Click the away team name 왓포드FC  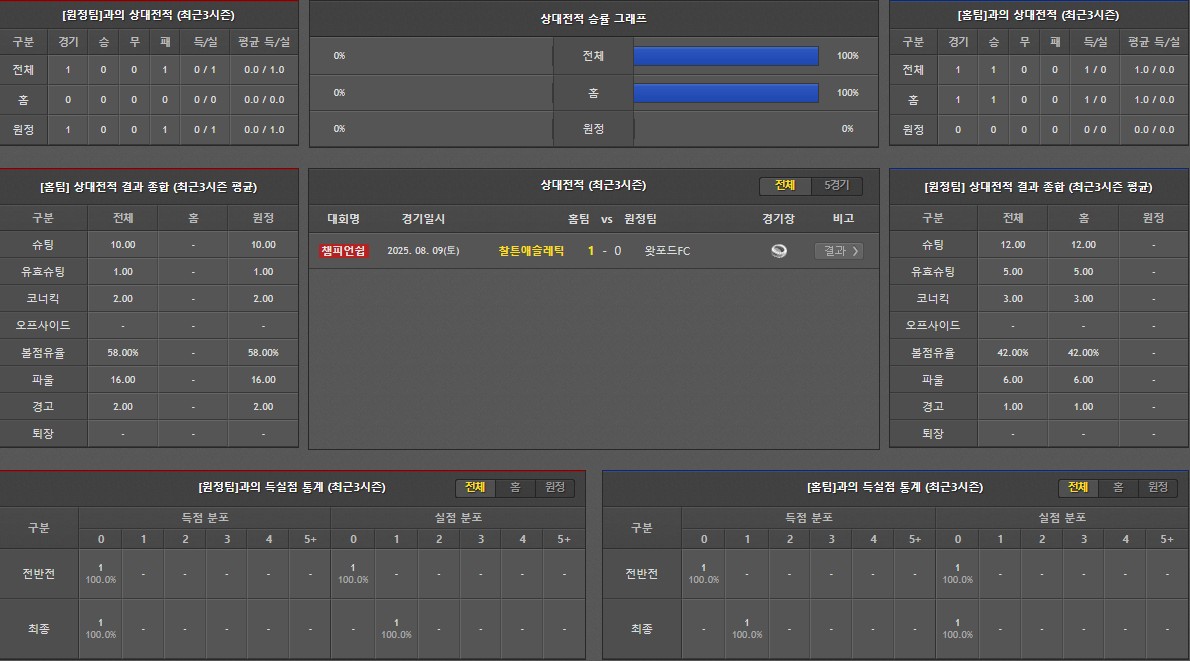[667, 251]
